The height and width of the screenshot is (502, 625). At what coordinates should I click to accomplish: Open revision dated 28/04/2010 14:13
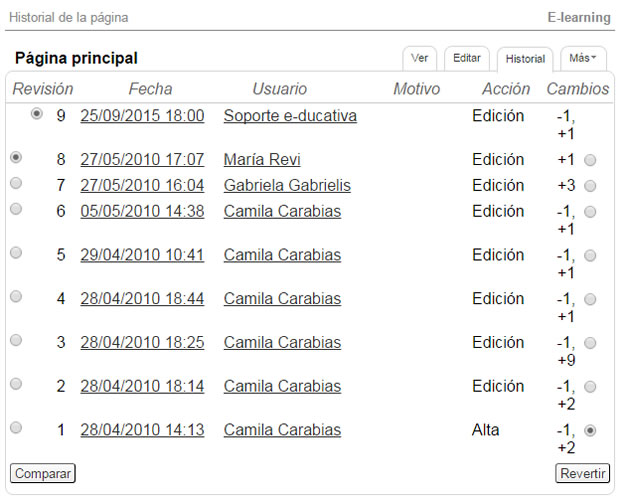tap(142, 430)
